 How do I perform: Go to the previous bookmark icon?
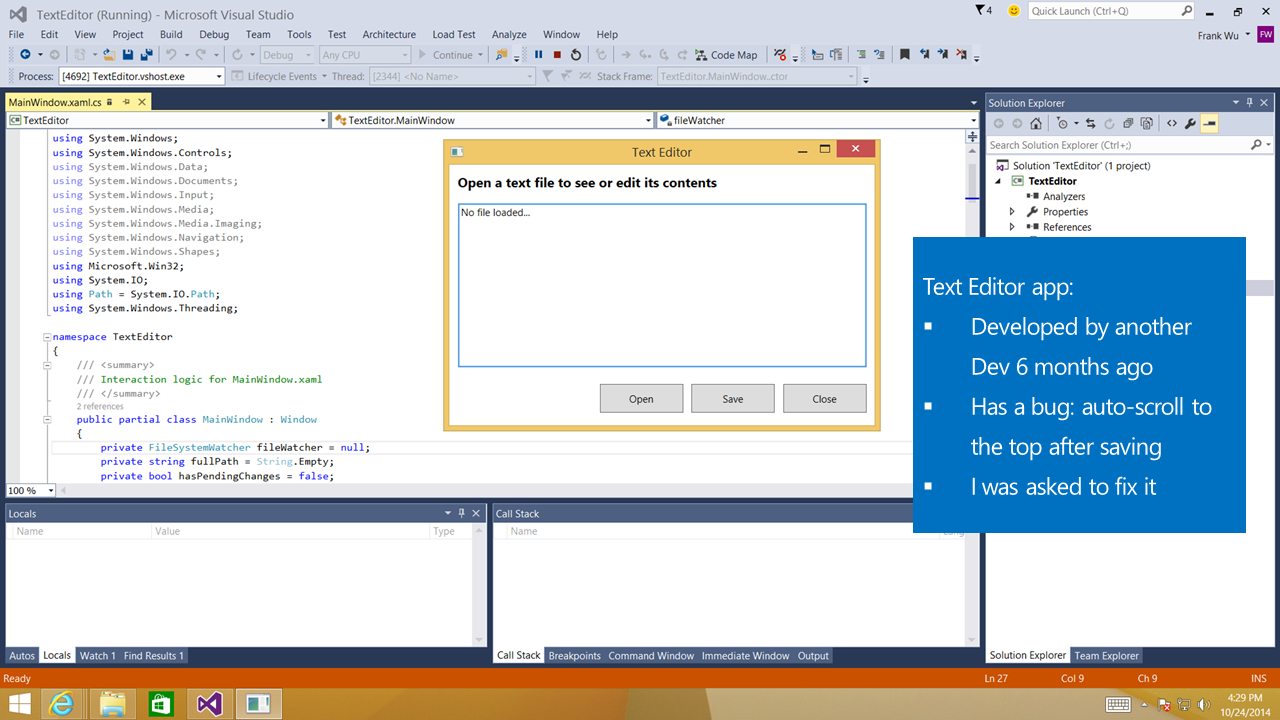pyautogui.click(x=924, y=55)
